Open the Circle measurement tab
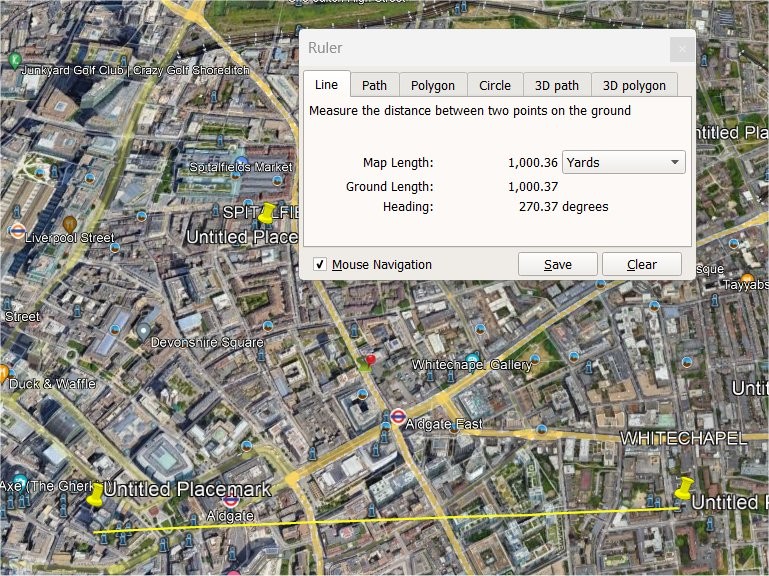The width and height of the screenshot is (769, 576). (494, 86)
